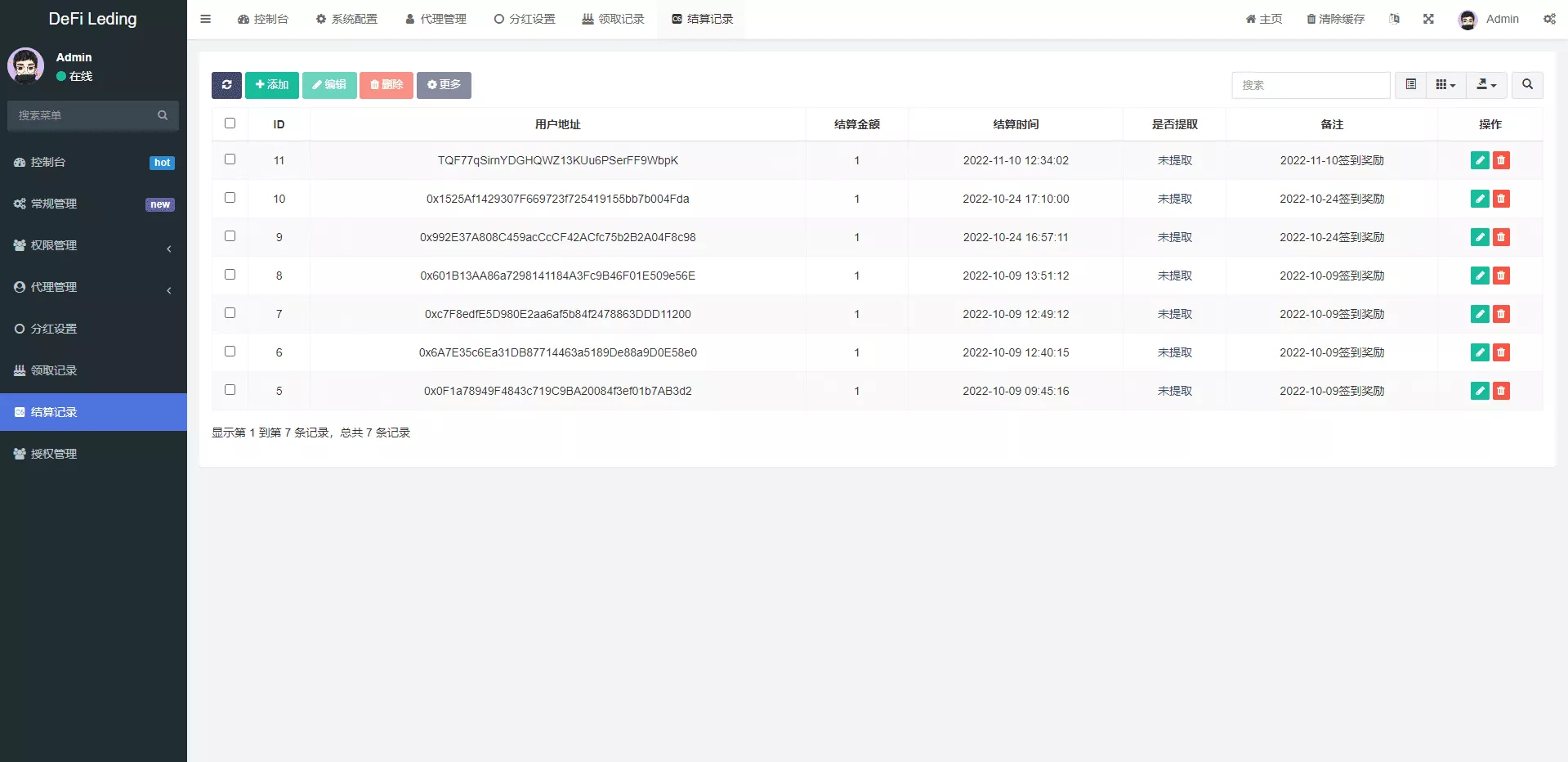Viewport: 1568px width, 762px height.
Task: Click the search magnifier icon beside the search box
Action: 1525,85
